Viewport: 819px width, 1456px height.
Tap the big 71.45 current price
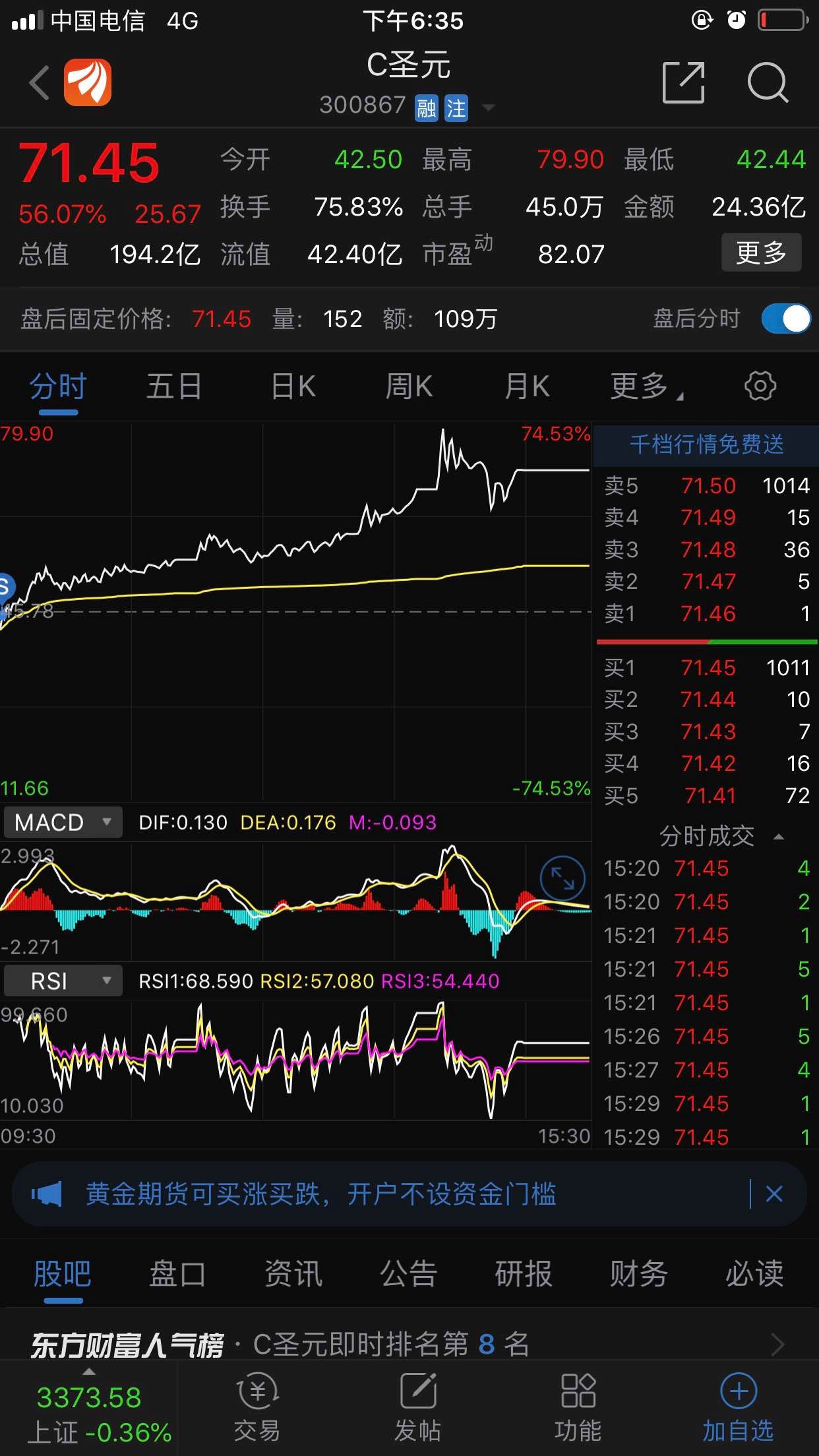(89, 164)
